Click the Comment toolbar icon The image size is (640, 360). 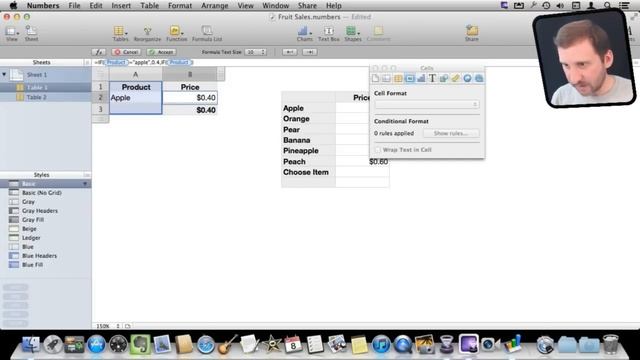coord(378,33)
